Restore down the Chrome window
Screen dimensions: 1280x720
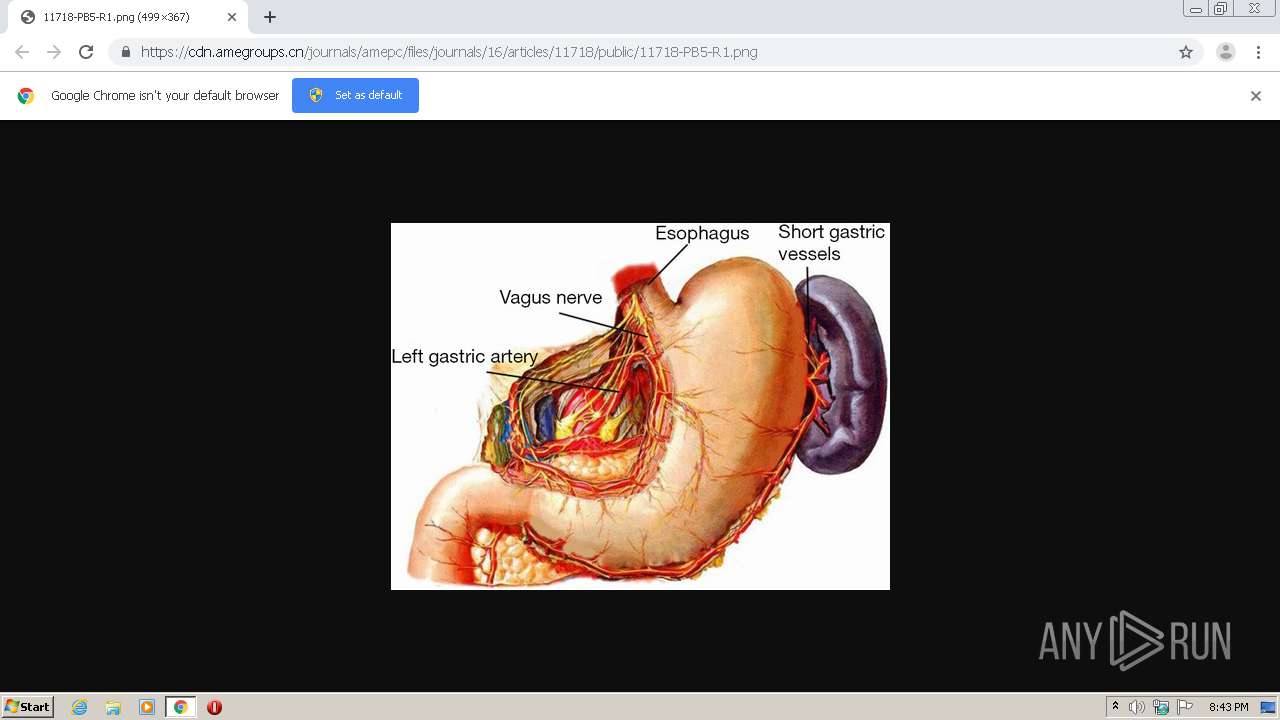tap(1221, 9)
